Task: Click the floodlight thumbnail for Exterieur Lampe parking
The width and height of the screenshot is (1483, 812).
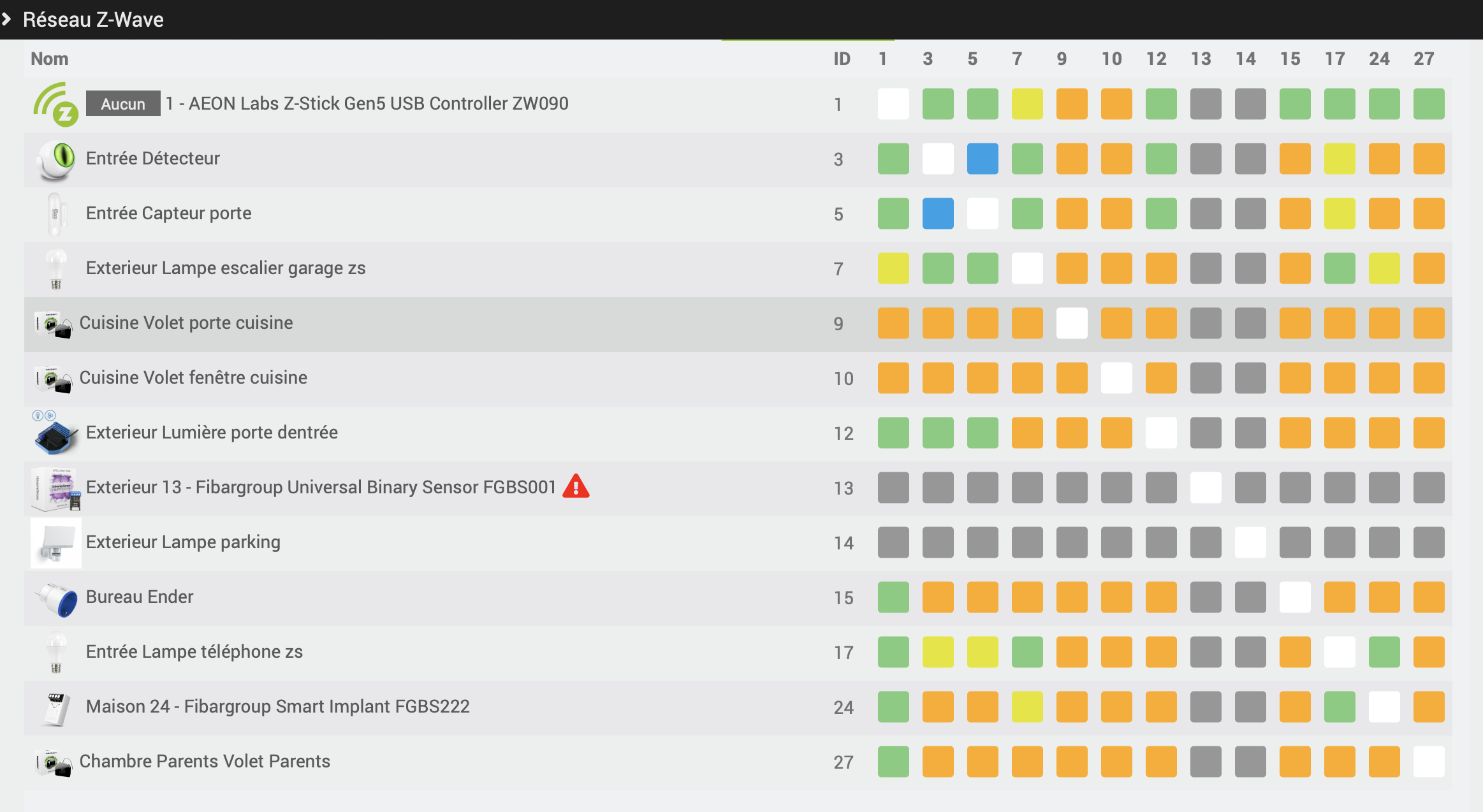Action: coord(55,543)
